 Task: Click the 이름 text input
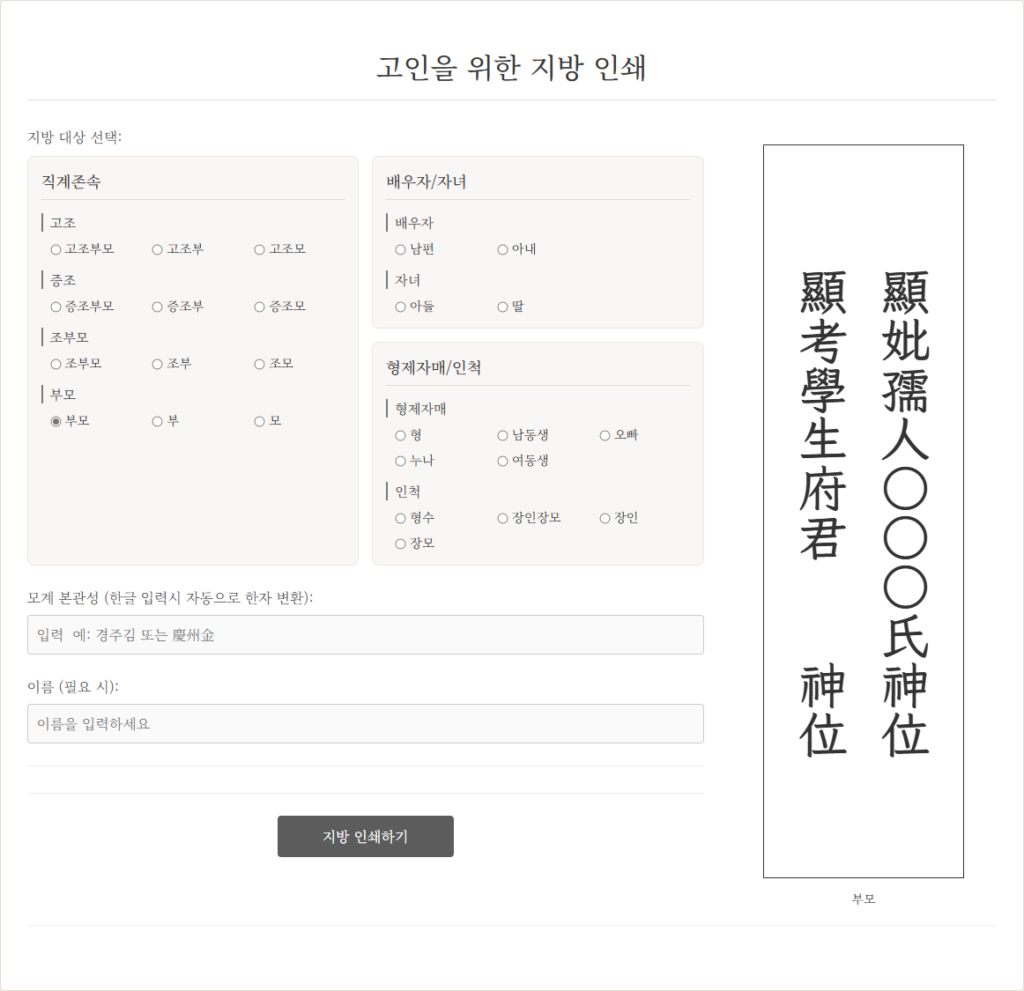(365, 723)
